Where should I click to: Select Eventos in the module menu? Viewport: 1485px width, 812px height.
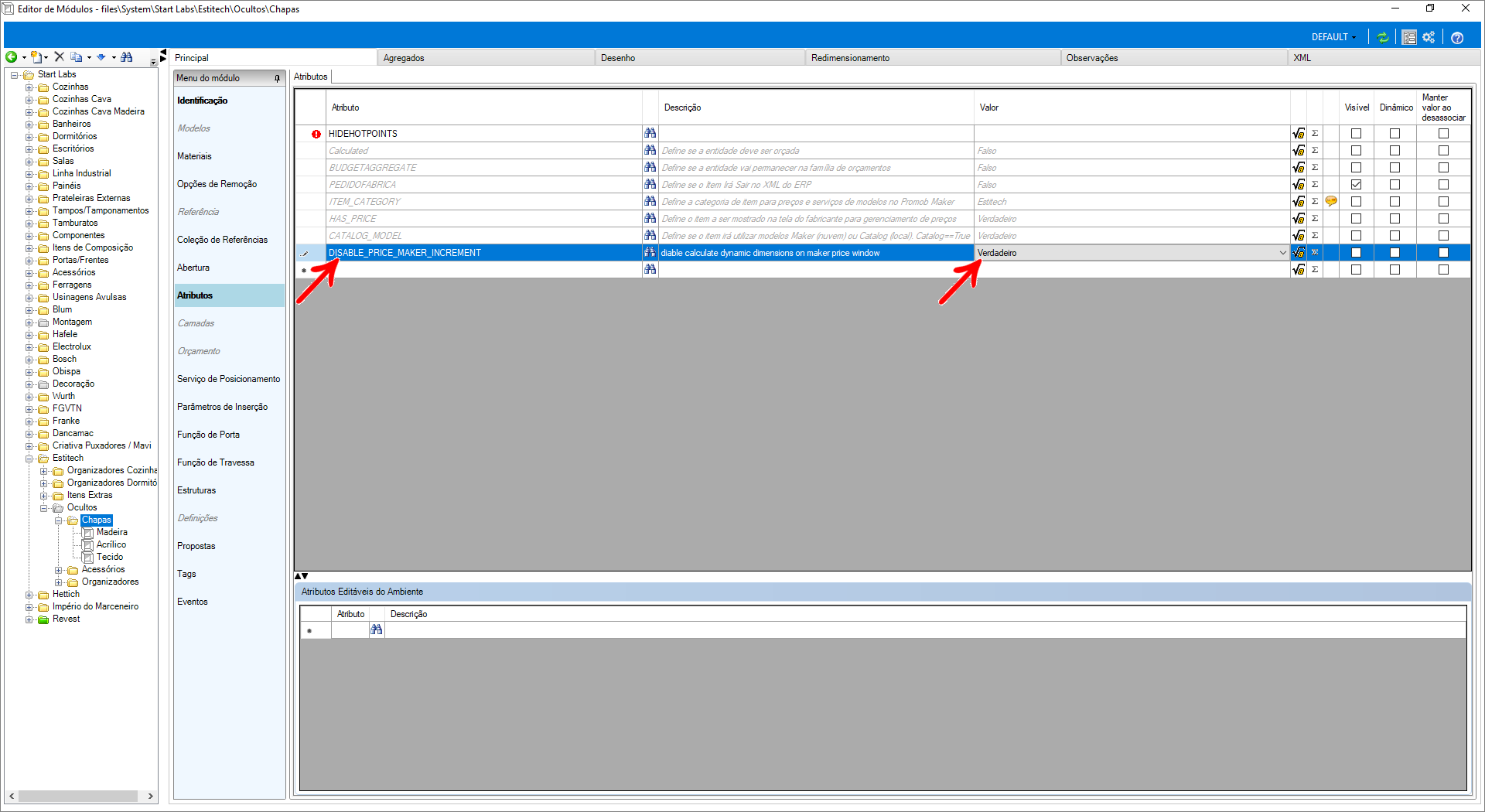193,602
